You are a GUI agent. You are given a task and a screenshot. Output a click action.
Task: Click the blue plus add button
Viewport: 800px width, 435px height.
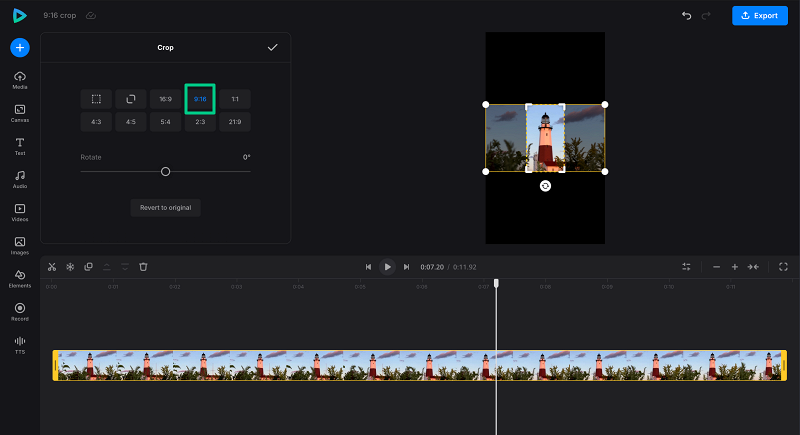pyautogui.click(x=20, y=47)
